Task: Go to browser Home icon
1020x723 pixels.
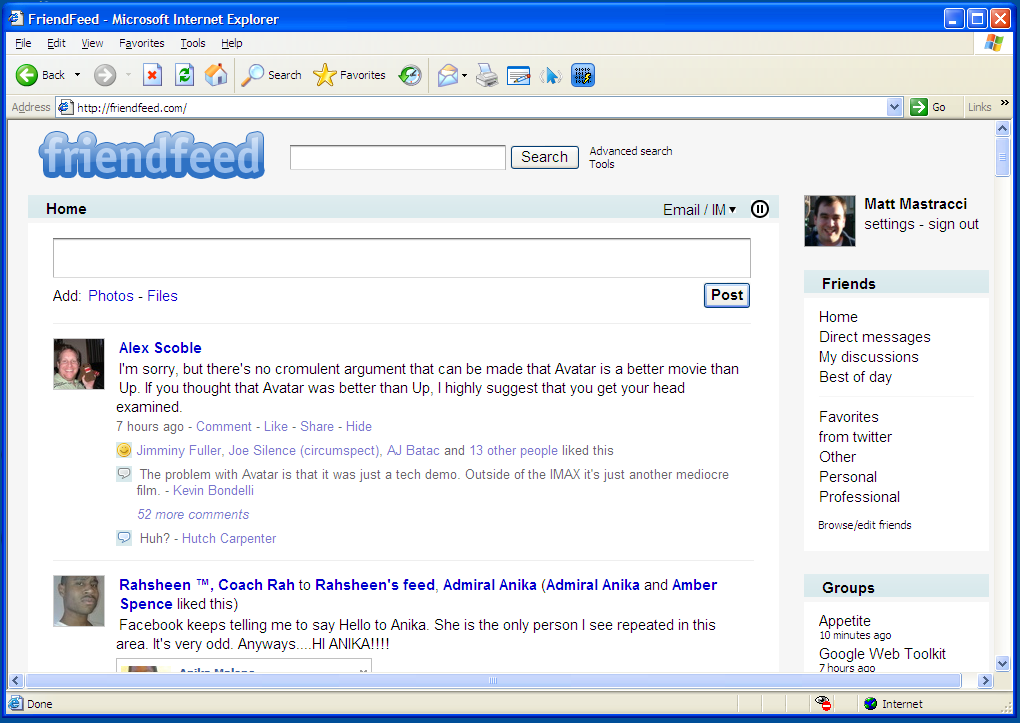Action: click(216, 75)
